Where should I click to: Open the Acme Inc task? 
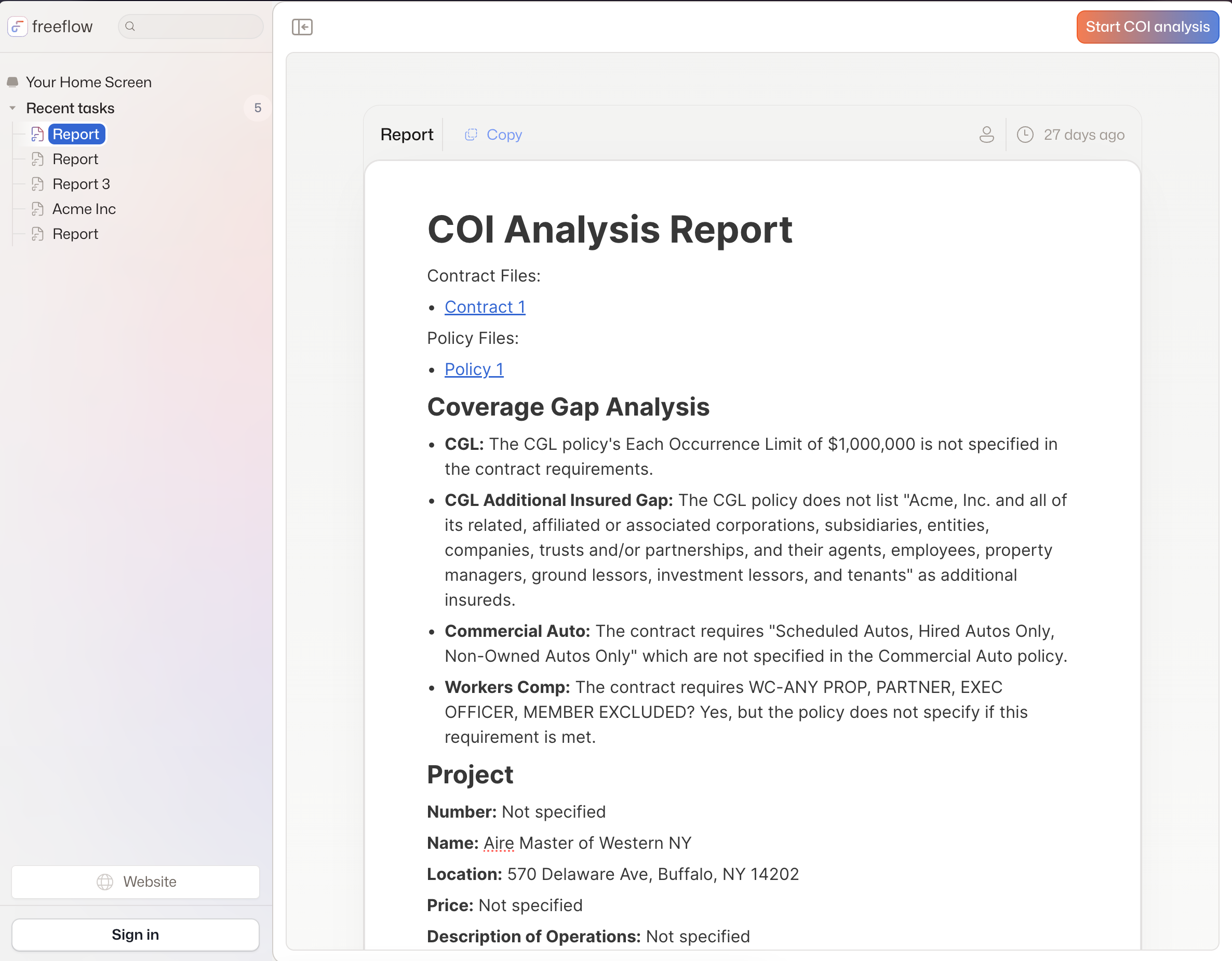[84, 209]
